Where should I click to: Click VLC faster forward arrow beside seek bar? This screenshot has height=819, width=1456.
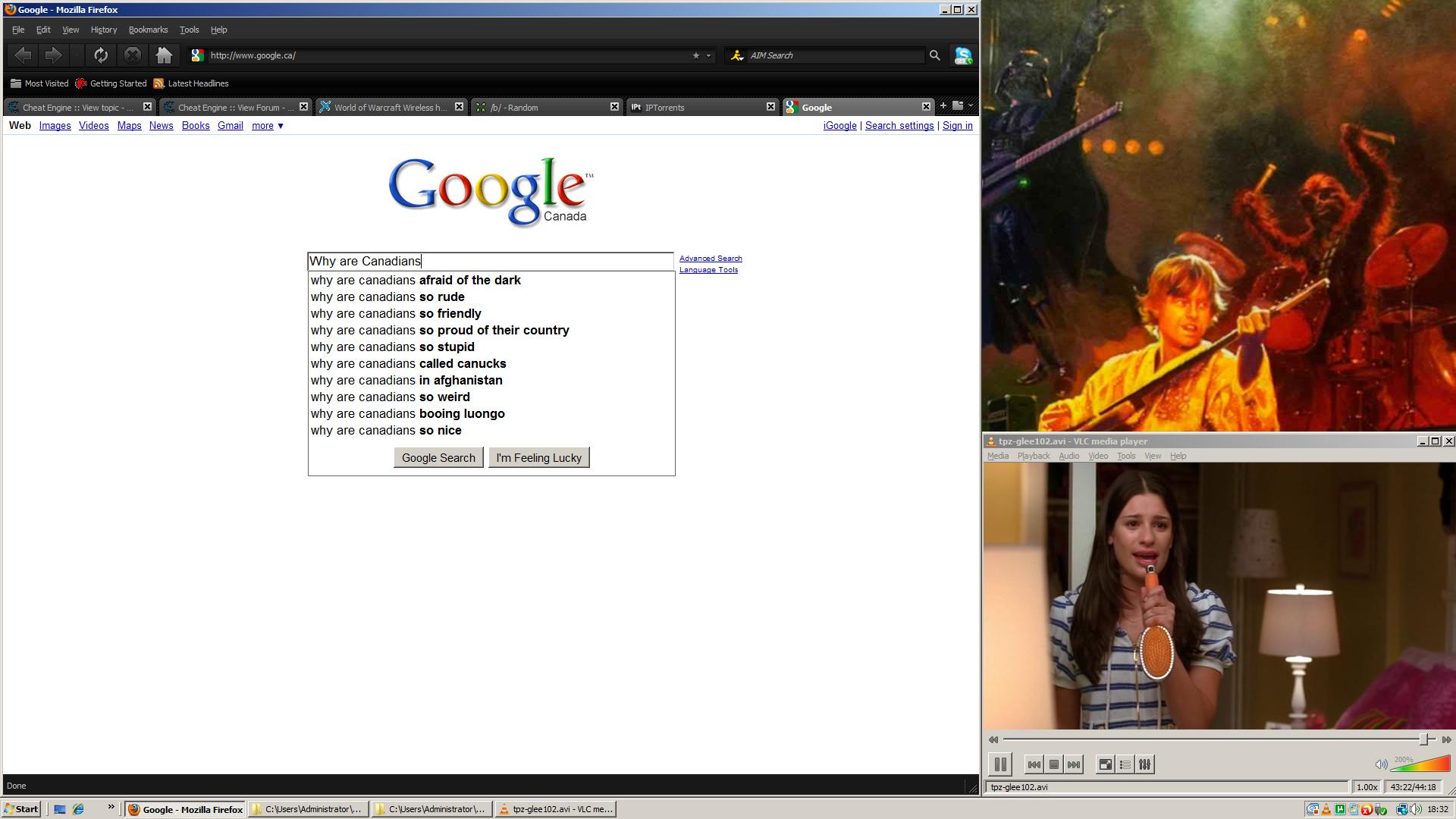[x=1446, y=739]
